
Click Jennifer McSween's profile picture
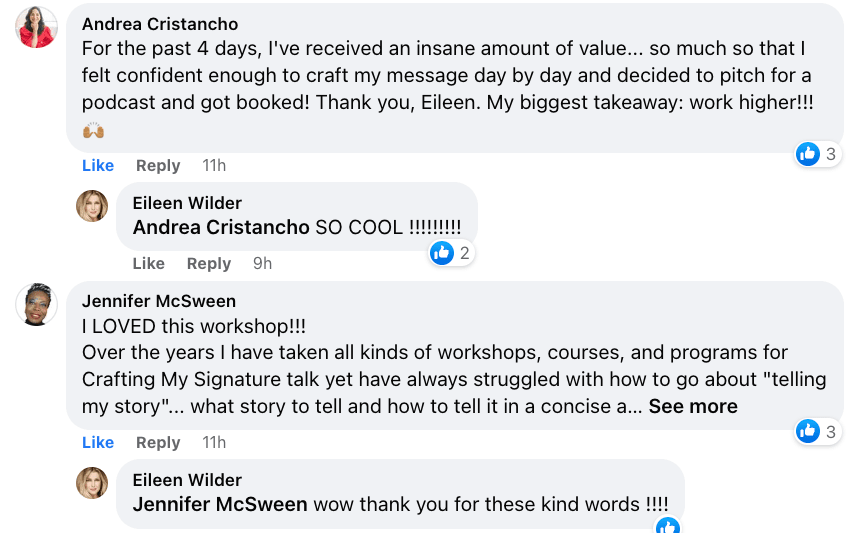[x=37, y=304]
